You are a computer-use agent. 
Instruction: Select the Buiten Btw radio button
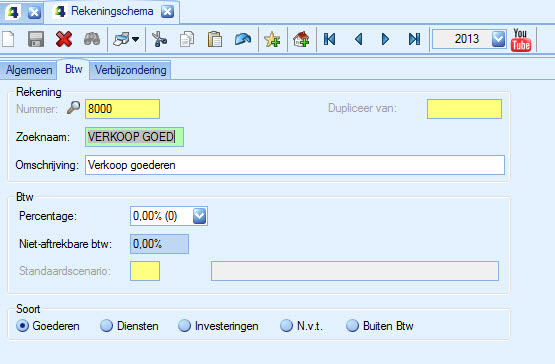(x=353, y=326)
